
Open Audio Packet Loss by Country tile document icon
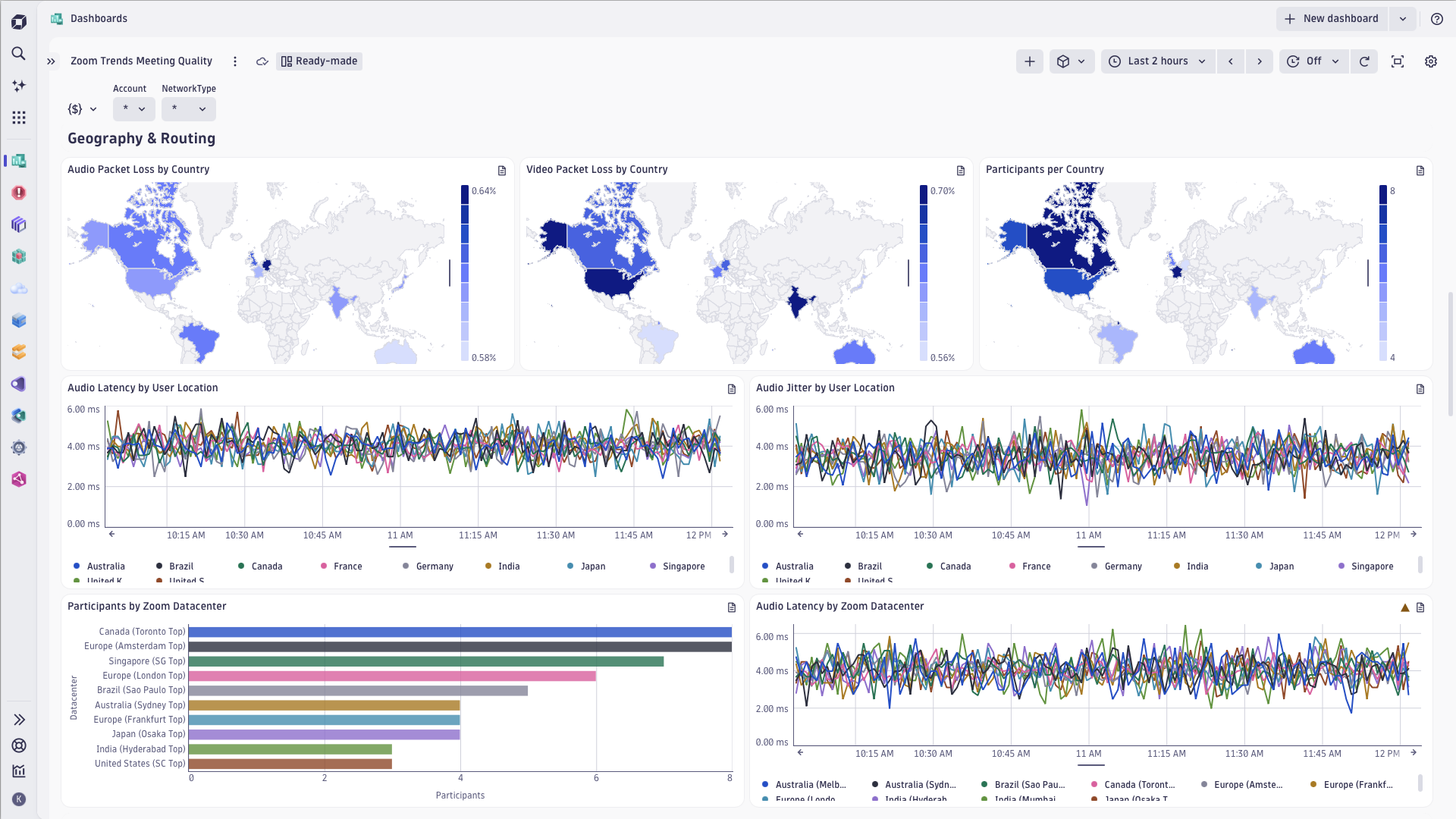[x=502, y=171]
